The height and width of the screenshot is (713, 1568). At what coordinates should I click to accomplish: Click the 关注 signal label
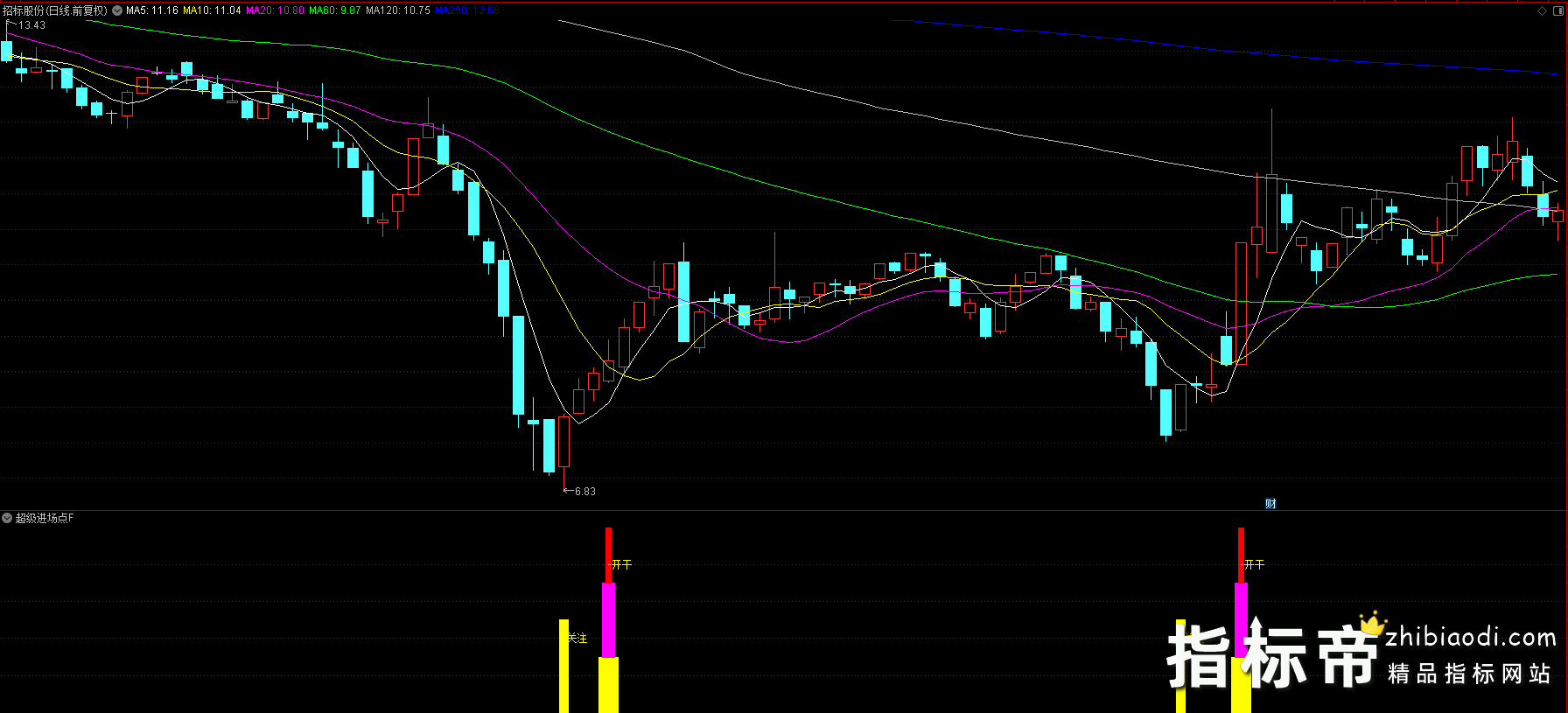[x=577, y=639]
